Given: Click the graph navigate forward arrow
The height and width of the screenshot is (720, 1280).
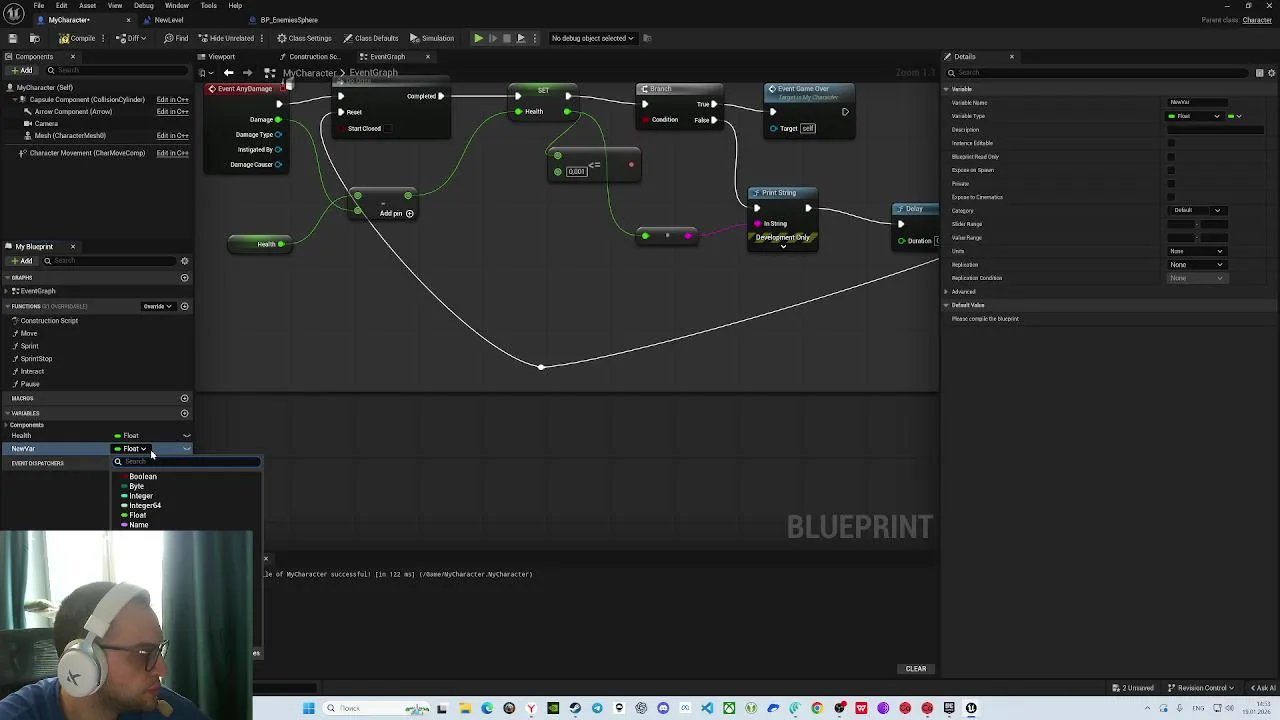Looking at the screenshot, I should click(x=248, y=72).
